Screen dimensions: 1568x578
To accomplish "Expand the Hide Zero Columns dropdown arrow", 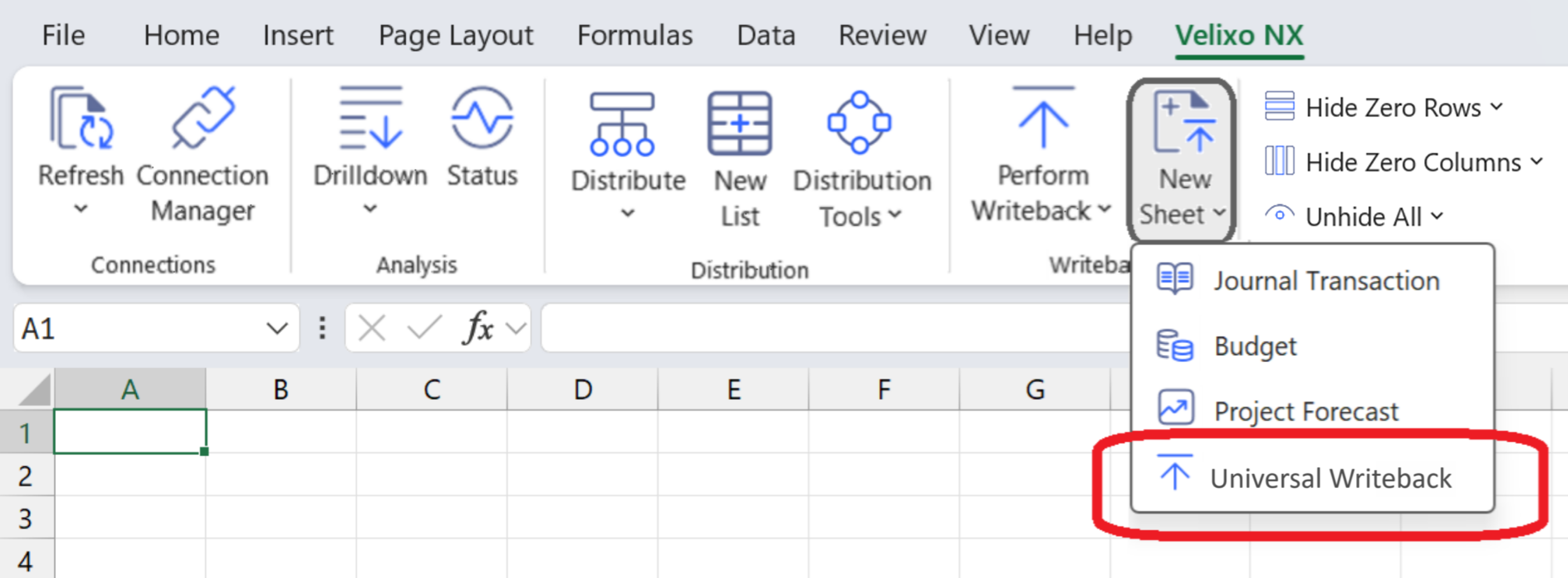I will 1537,162.
